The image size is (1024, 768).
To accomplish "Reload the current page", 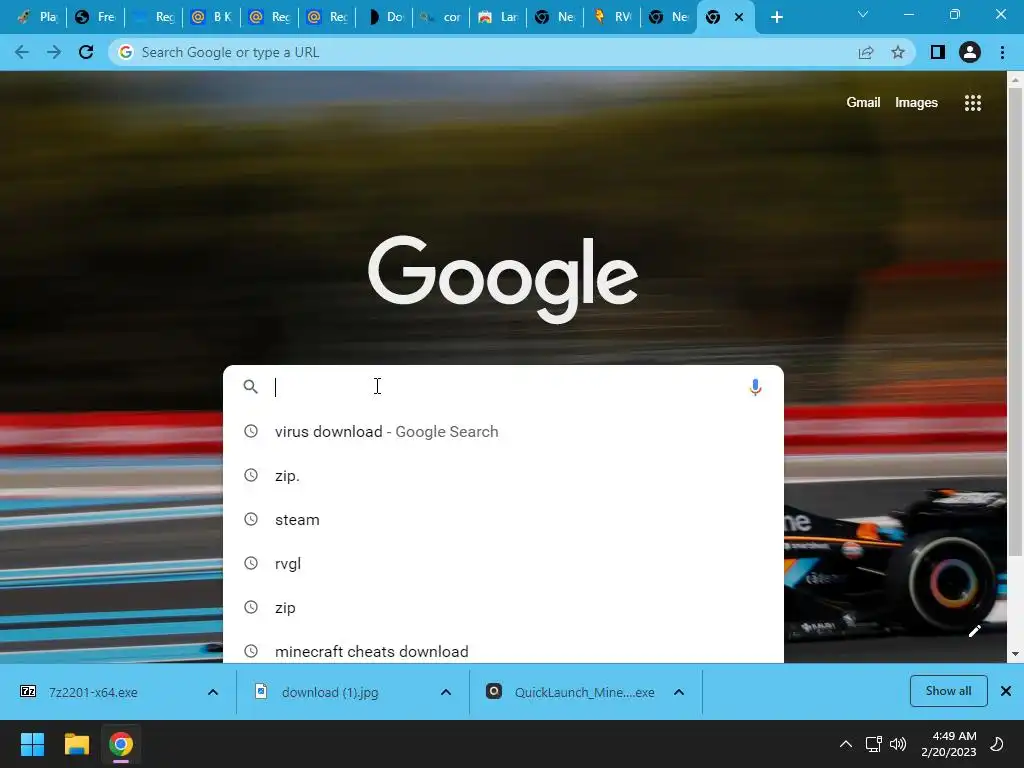I will click(x=86, y=52).
